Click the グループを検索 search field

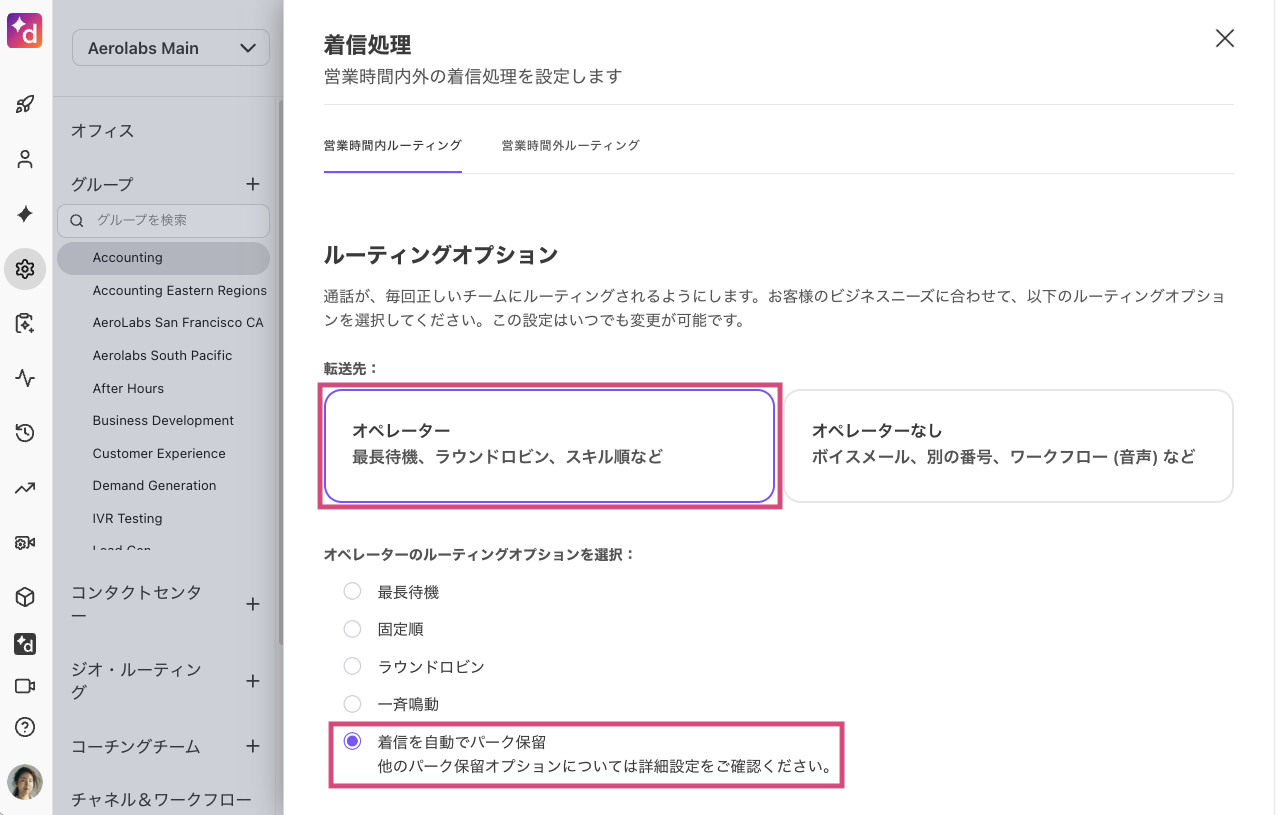click(170, 220)
